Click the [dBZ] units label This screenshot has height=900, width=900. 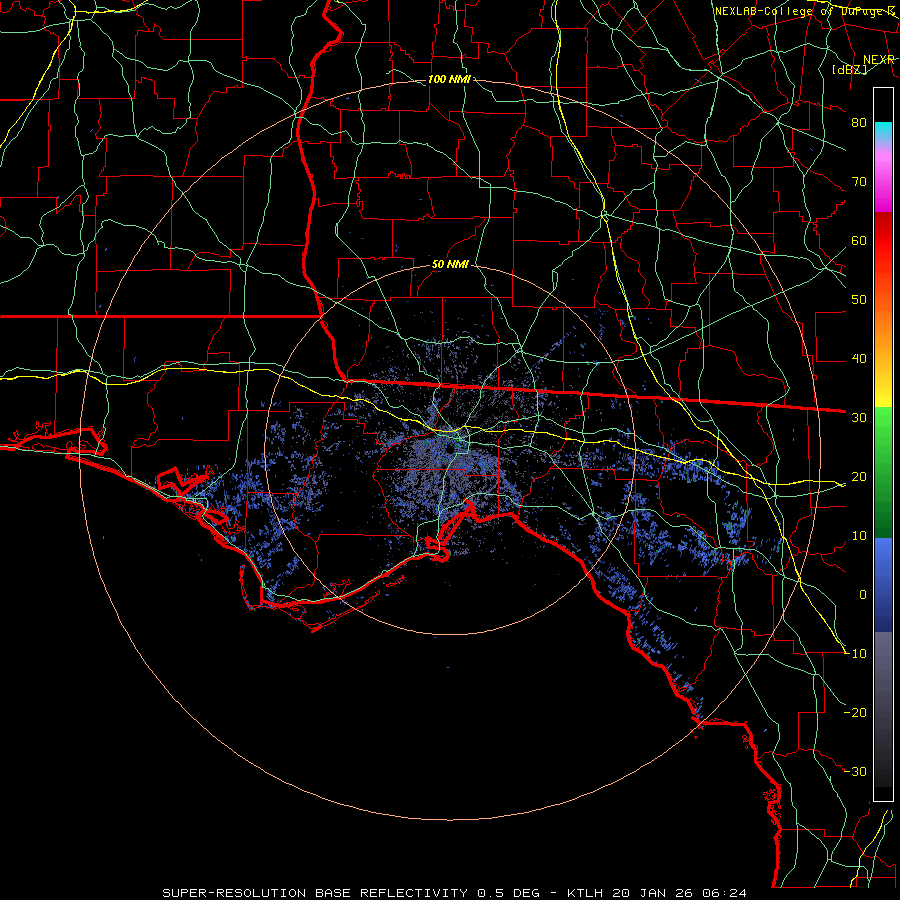point(849,69)
